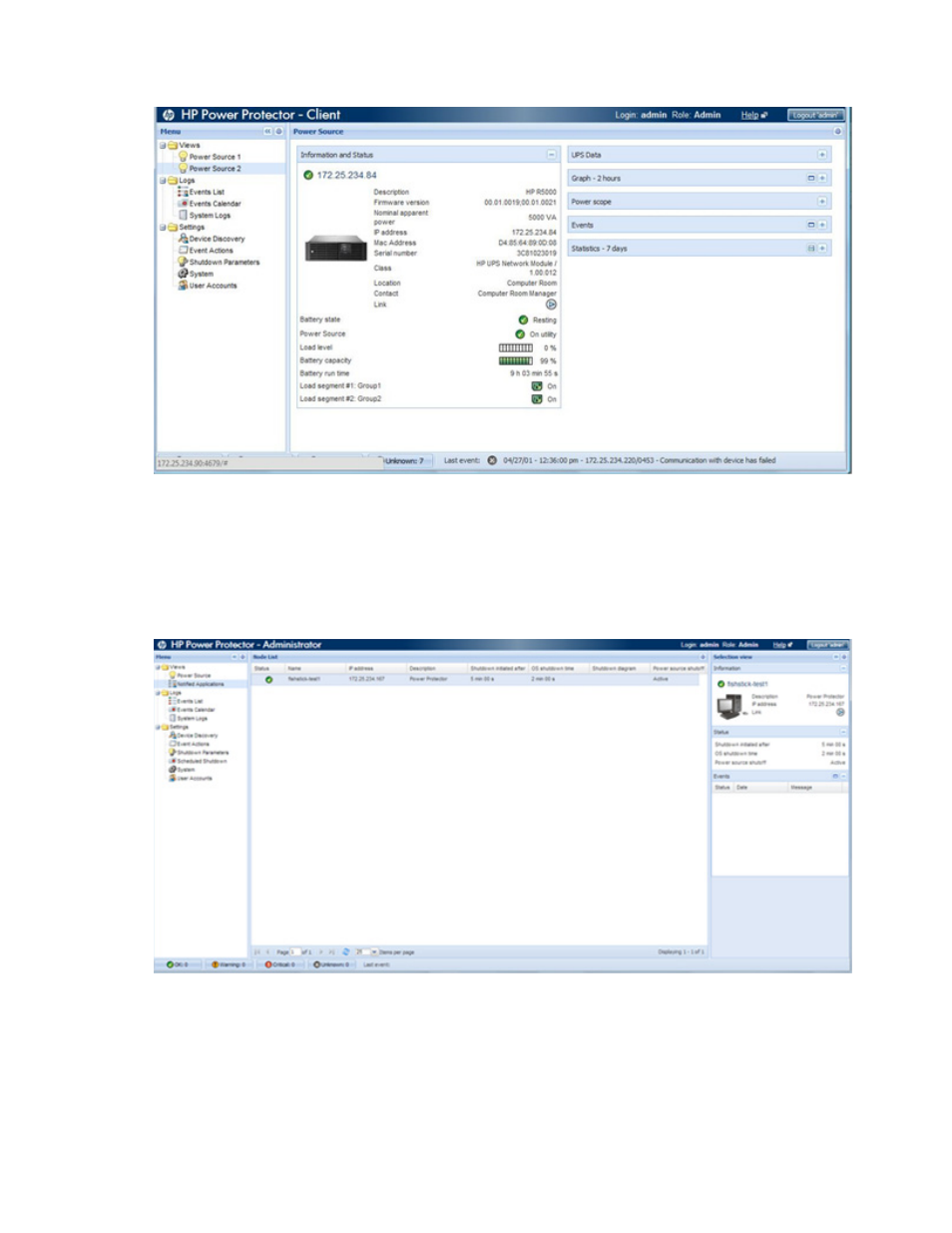Click the page number input field

(x=295, y=952)
